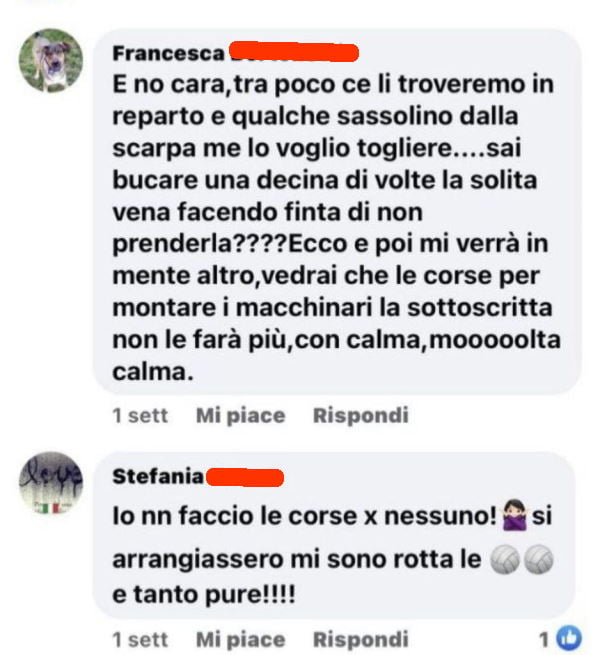Click the second volleyball emoji

[x=539, y=560]
